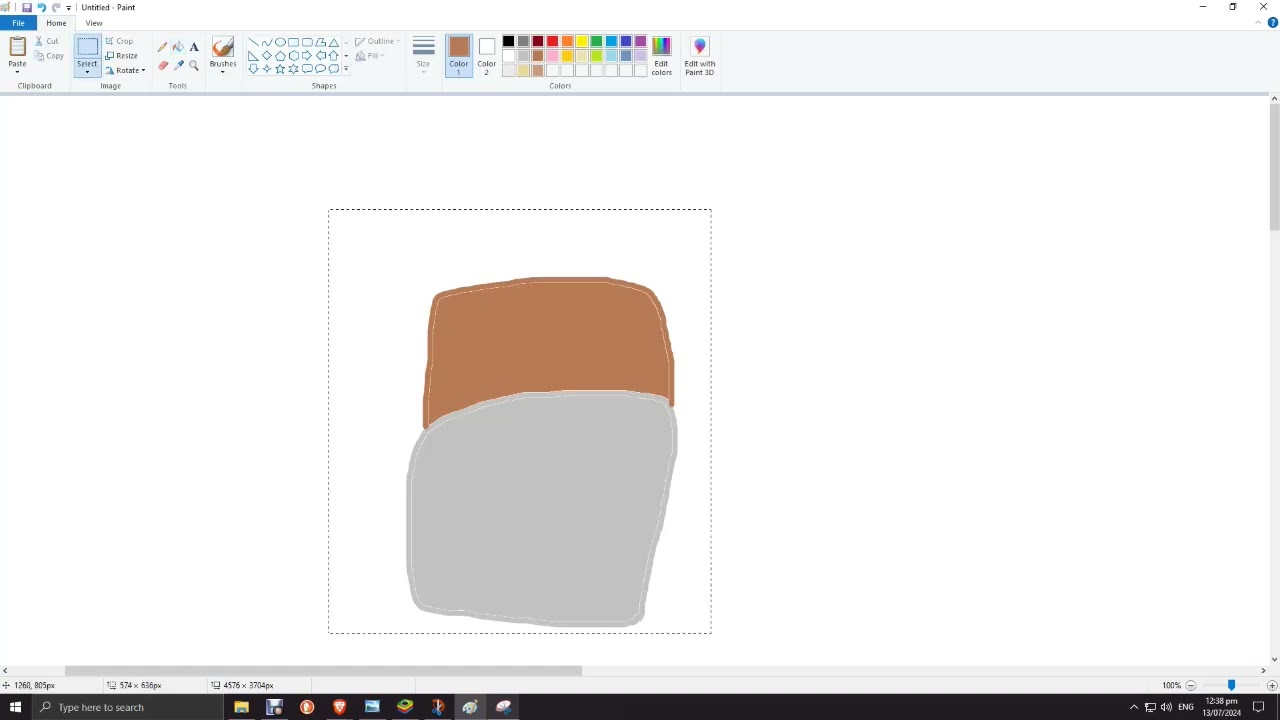
Task: Pick the yellow color swatch
Action: tap(582, 41)
